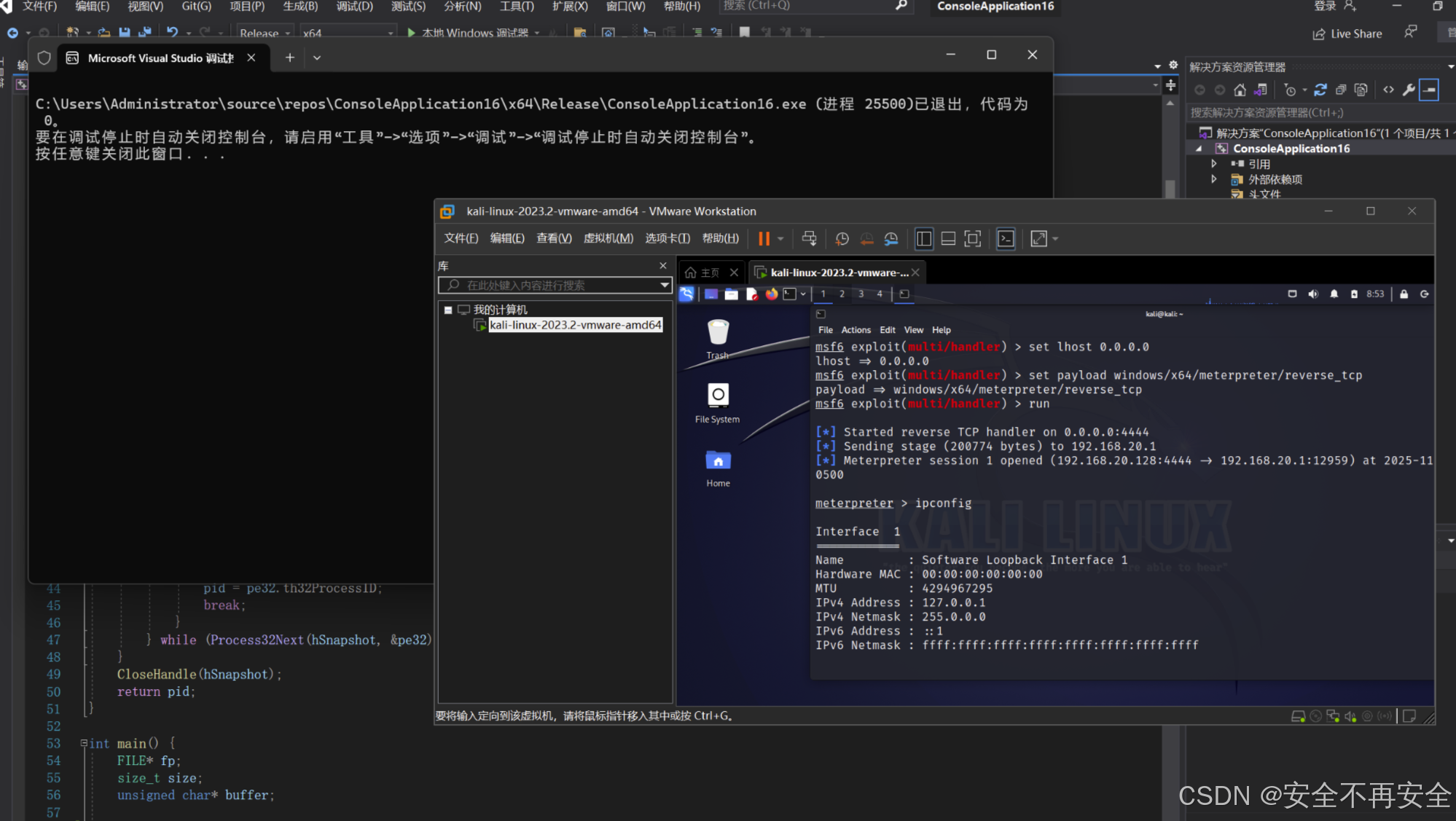Toggle the Solution Explorer preview selected items button
1456x821 pixels.
(1429, 90)
